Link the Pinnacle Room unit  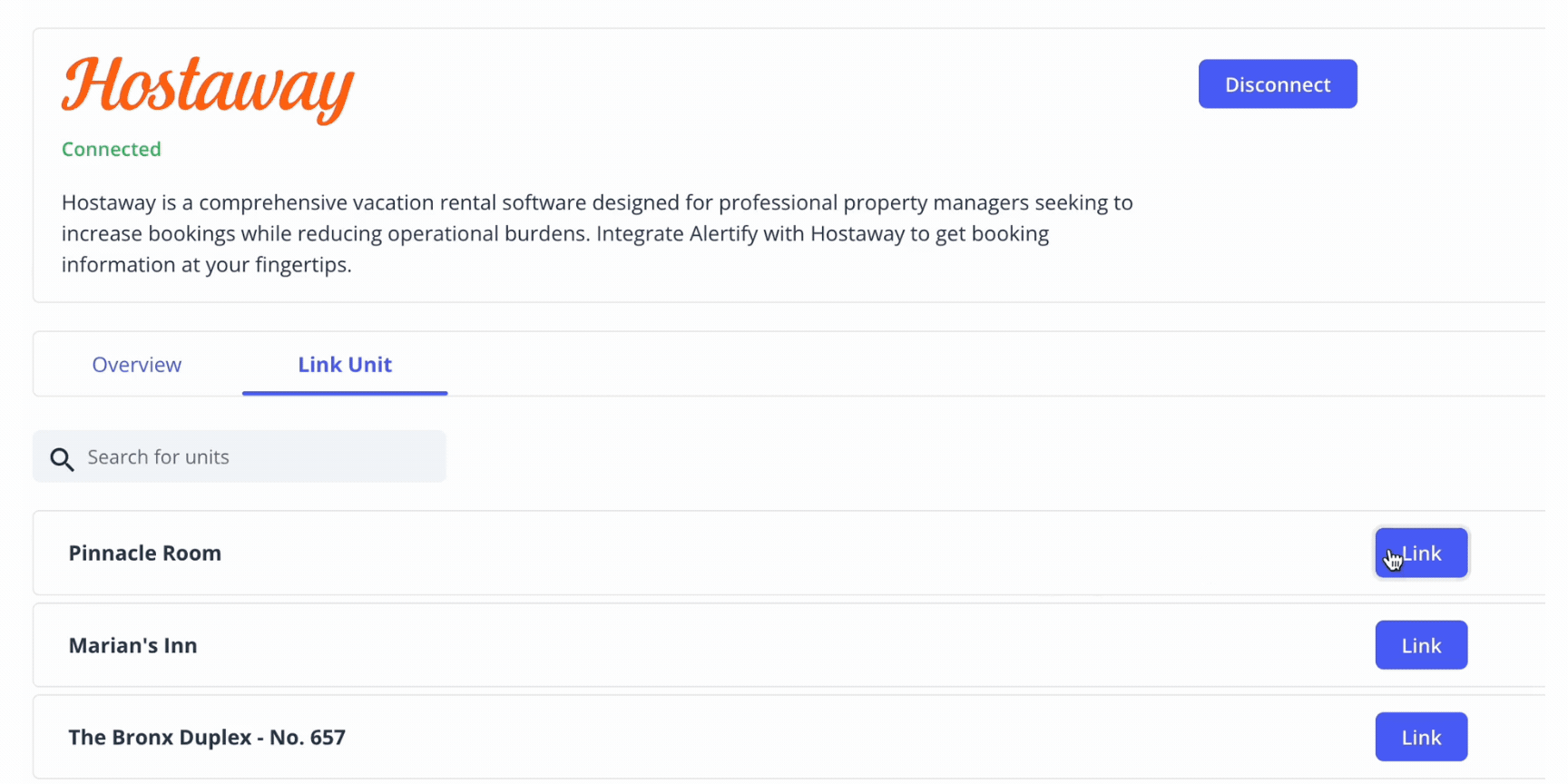tap(1421, 554)
